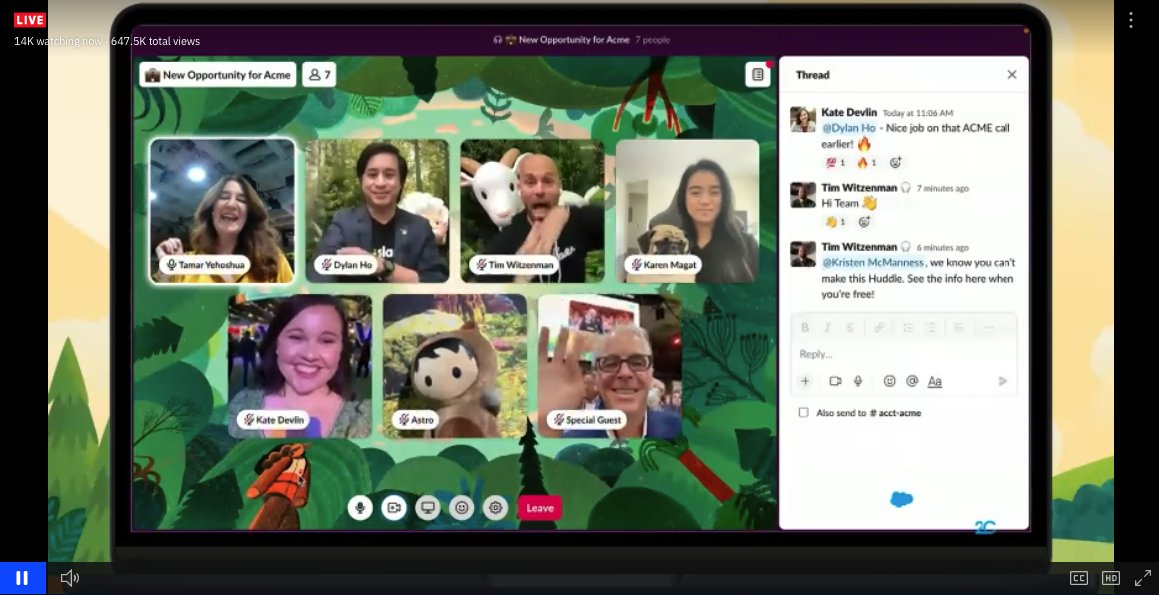Close the Thread panel

[1012, 75]
